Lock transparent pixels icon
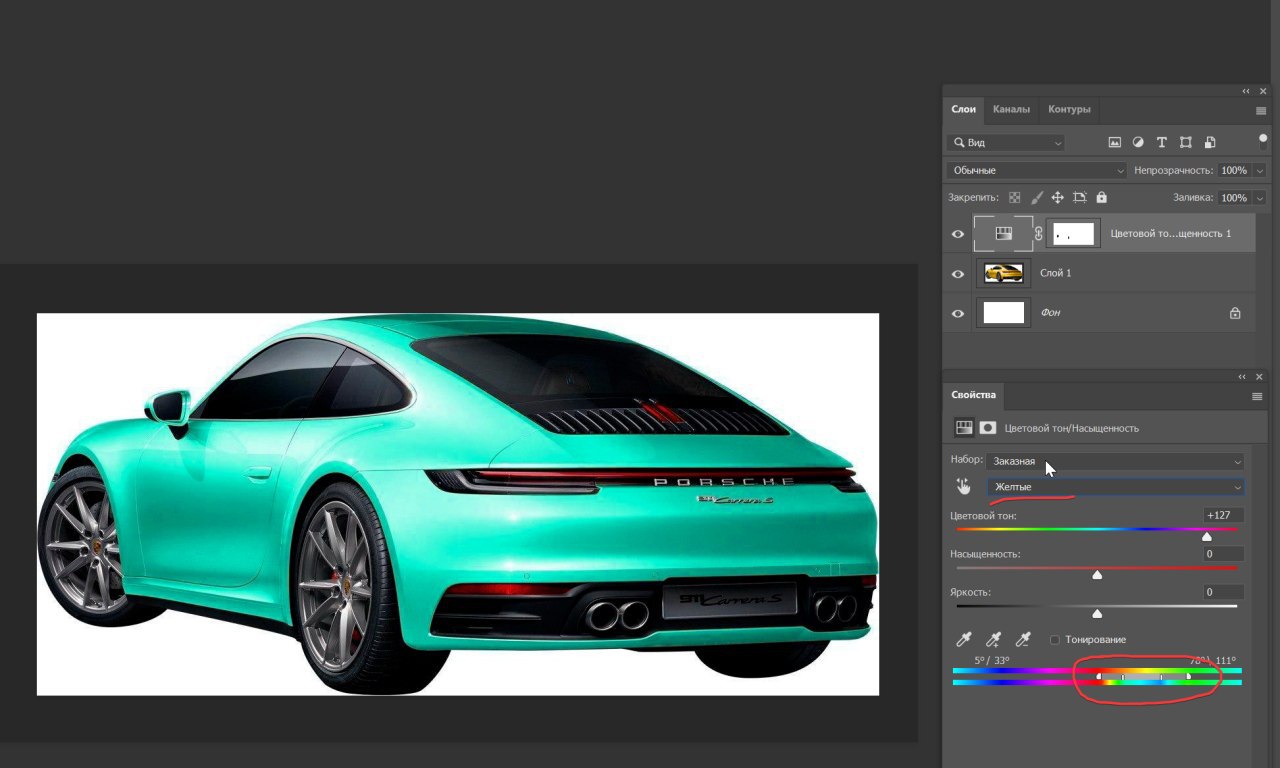 (x=1014, y=198)
